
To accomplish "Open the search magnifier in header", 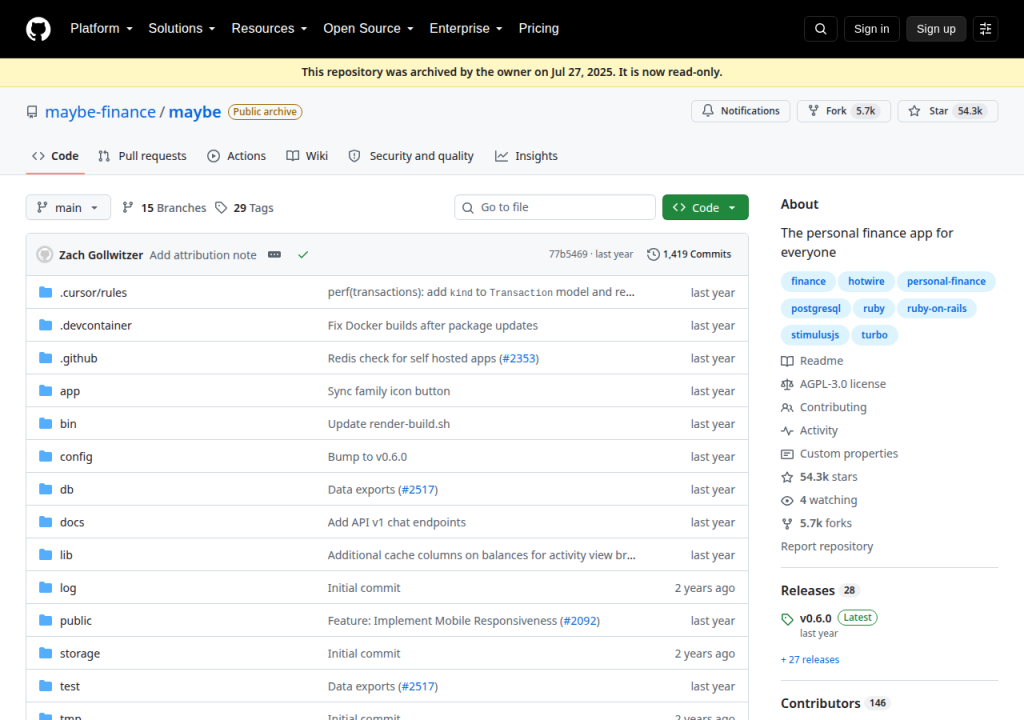I will coord(820,29).
